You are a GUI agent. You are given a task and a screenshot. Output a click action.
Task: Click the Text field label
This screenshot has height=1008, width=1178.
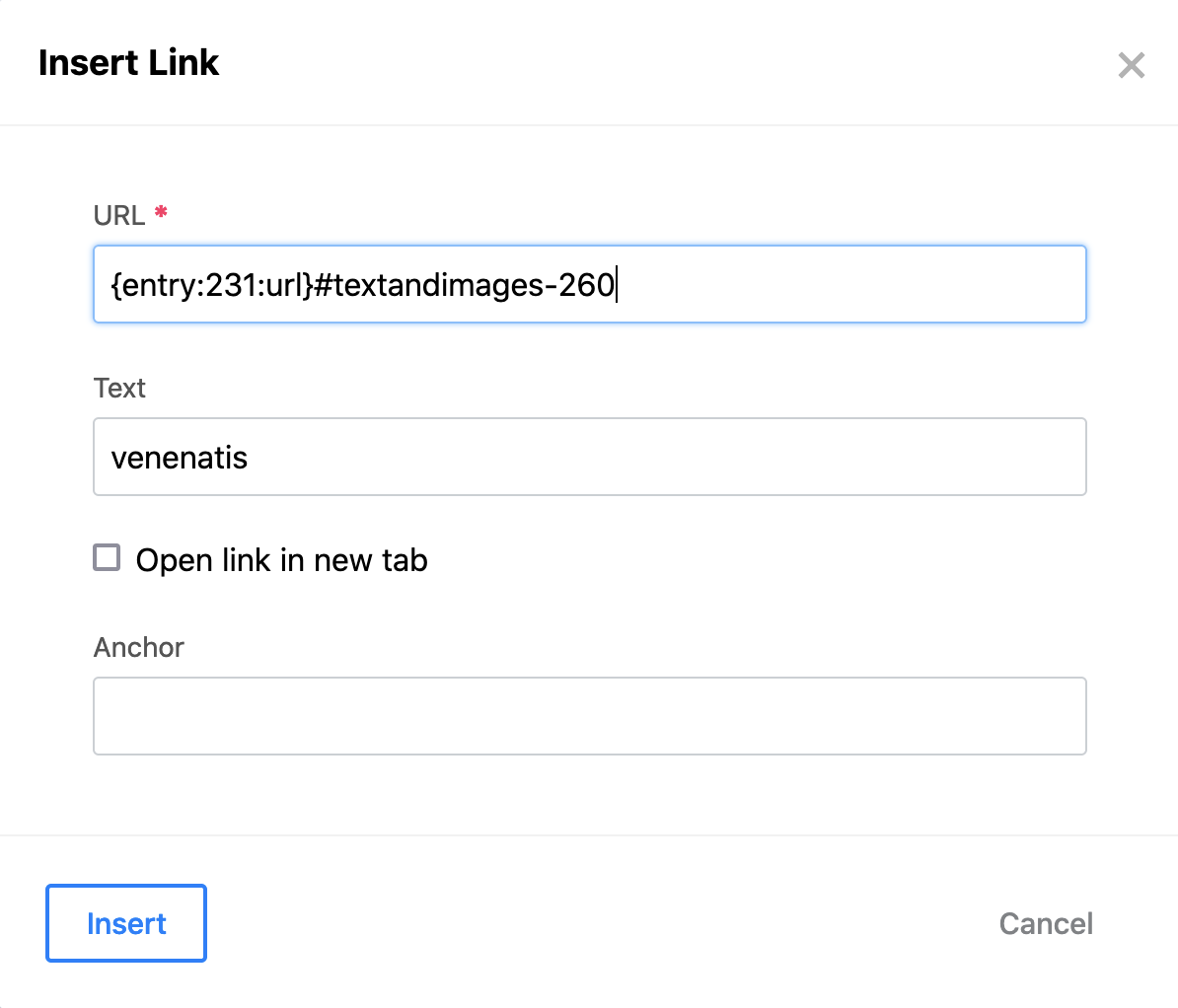click(119, 388)
